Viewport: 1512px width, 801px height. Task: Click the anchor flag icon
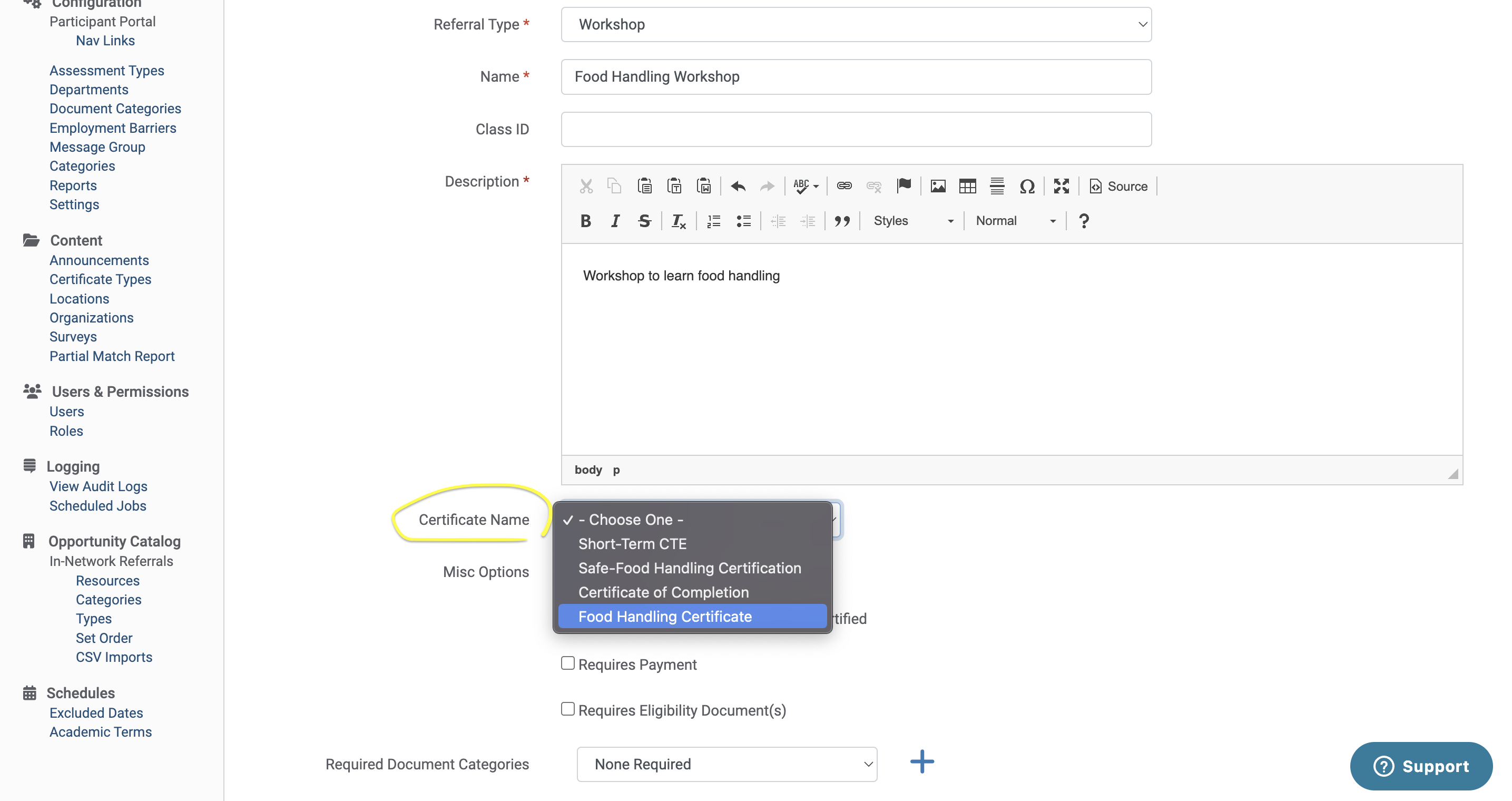[x=904, y=186]
